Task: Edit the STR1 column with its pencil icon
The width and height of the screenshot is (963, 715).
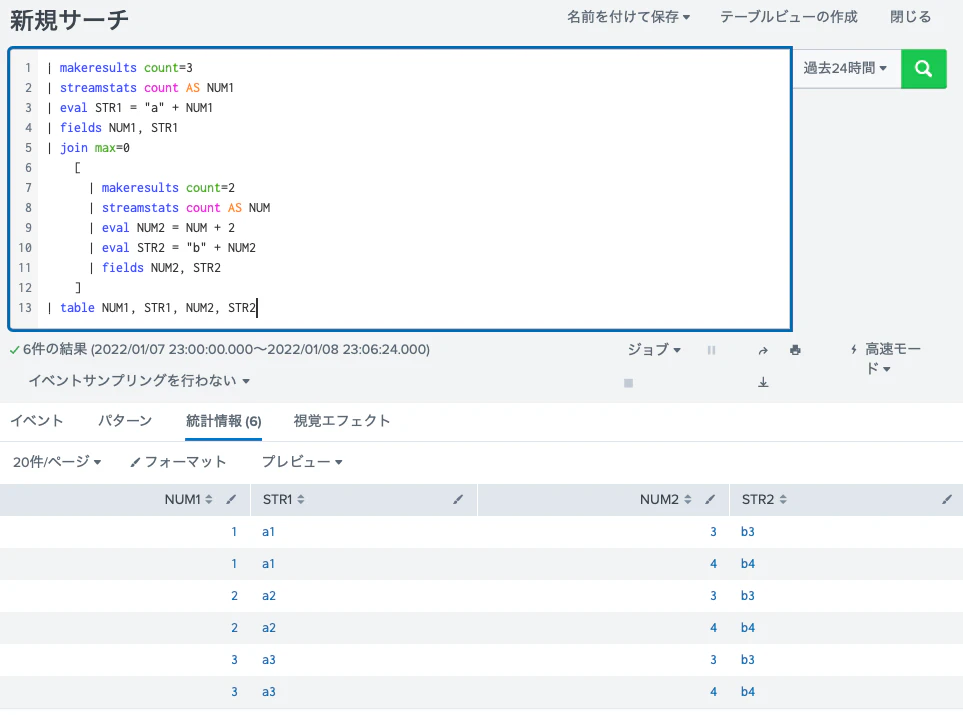Action: click(458, 499)
